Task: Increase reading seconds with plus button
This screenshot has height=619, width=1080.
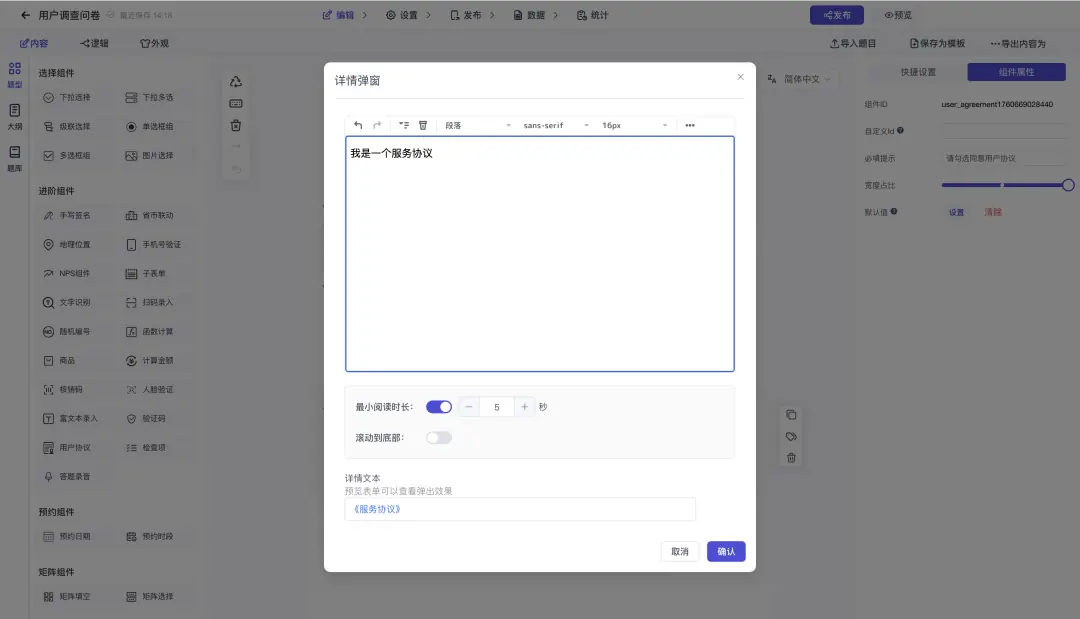Action: [x=525, y=407]
